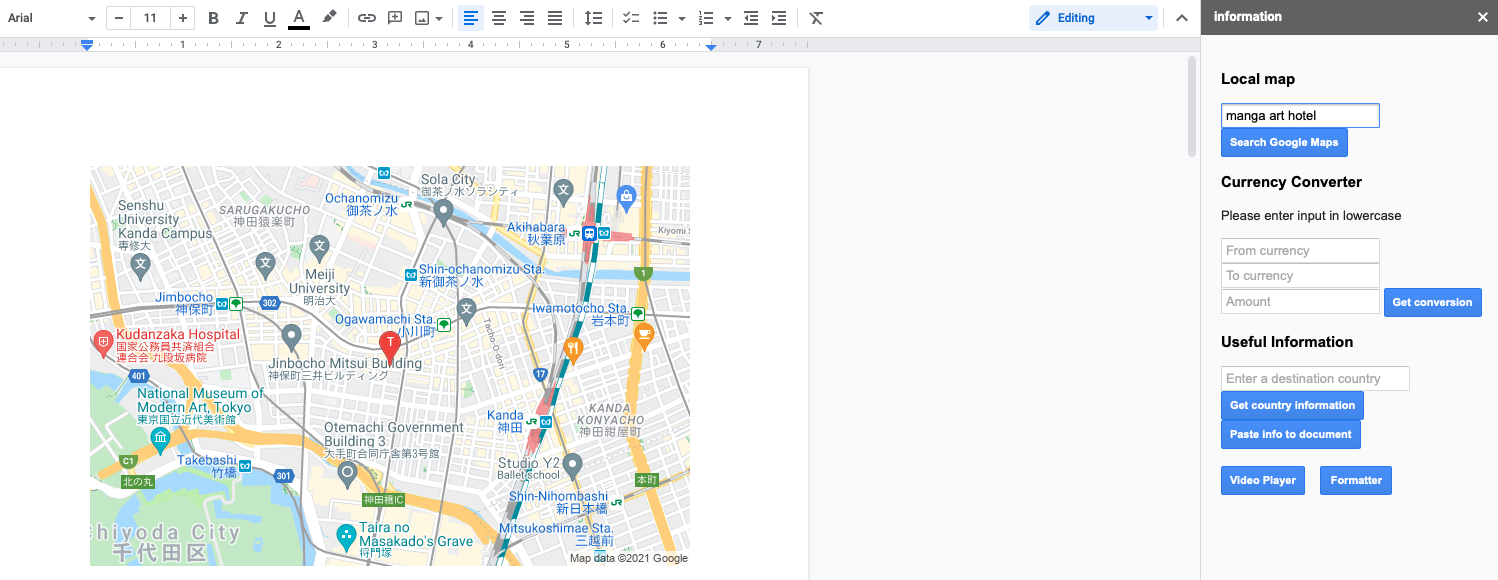
Task: Click the Sola City map marker
Action: pos(443,211)
